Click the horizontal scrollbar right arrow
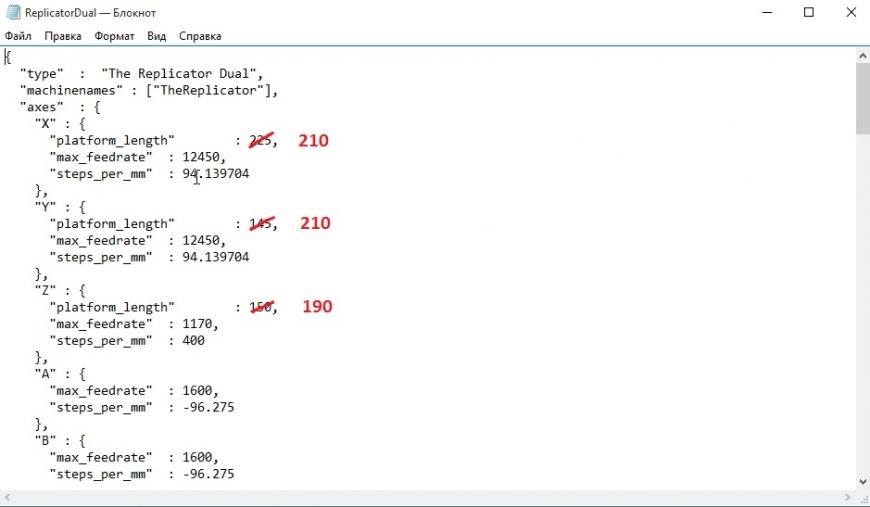This screenshot has height=507, width=870. click(847, 498)
